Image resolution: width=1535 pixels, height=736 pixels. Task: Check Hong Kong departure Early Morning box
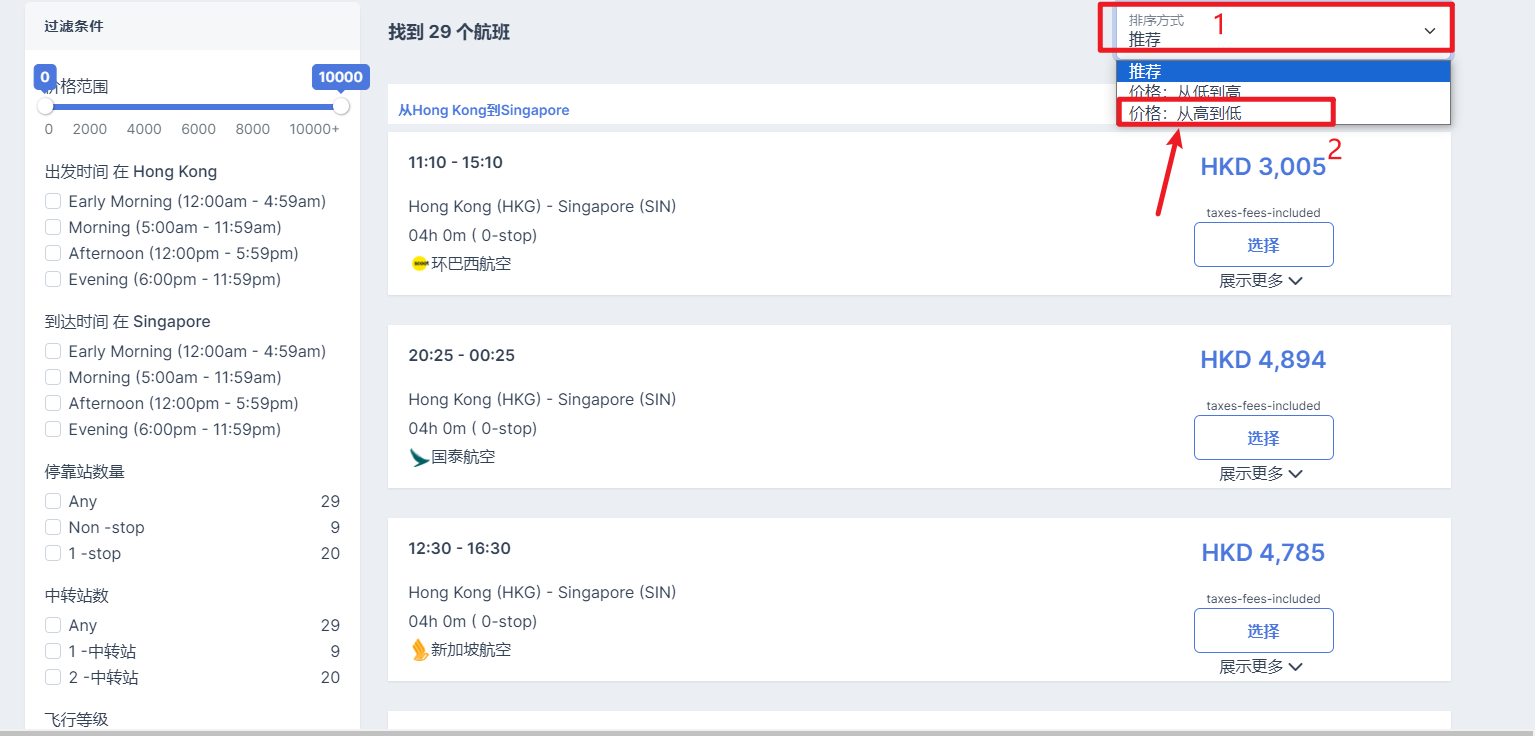pos(53,202)
